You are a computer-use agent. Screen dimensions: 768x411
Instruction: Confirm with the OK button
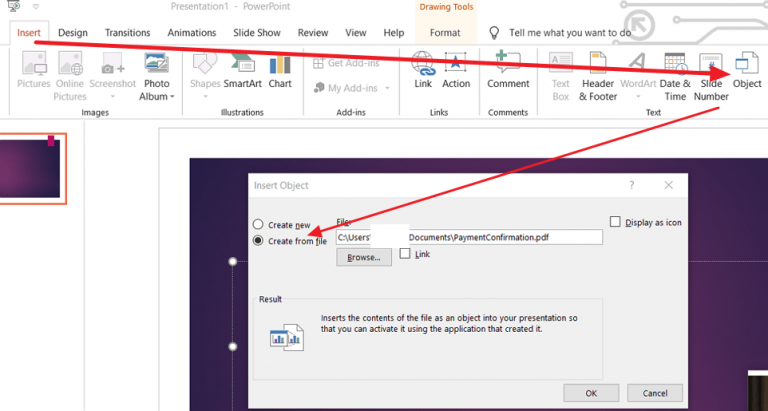591,393
